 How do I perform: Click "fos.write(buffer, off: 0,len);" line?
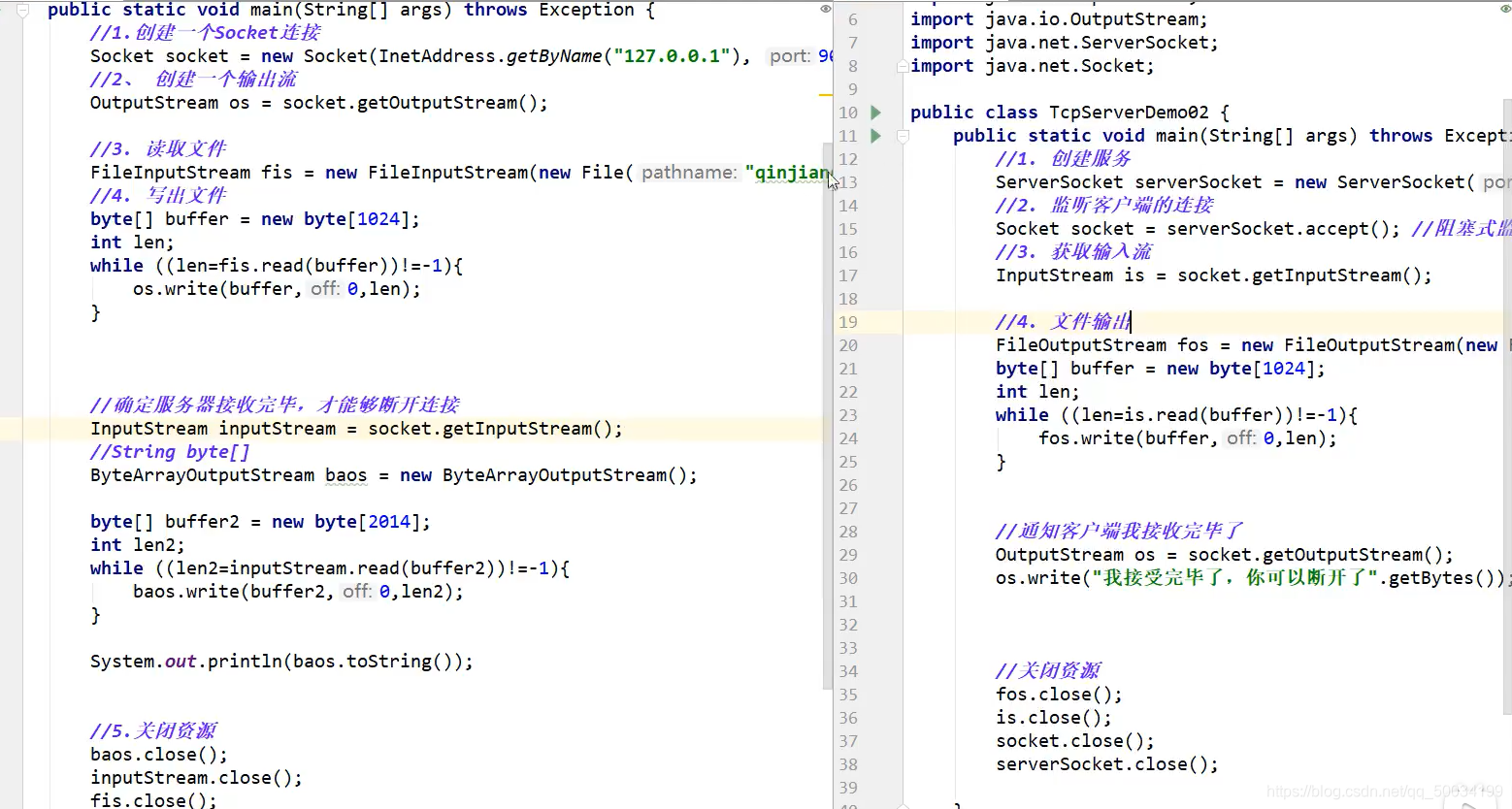tap(1187, 438)
